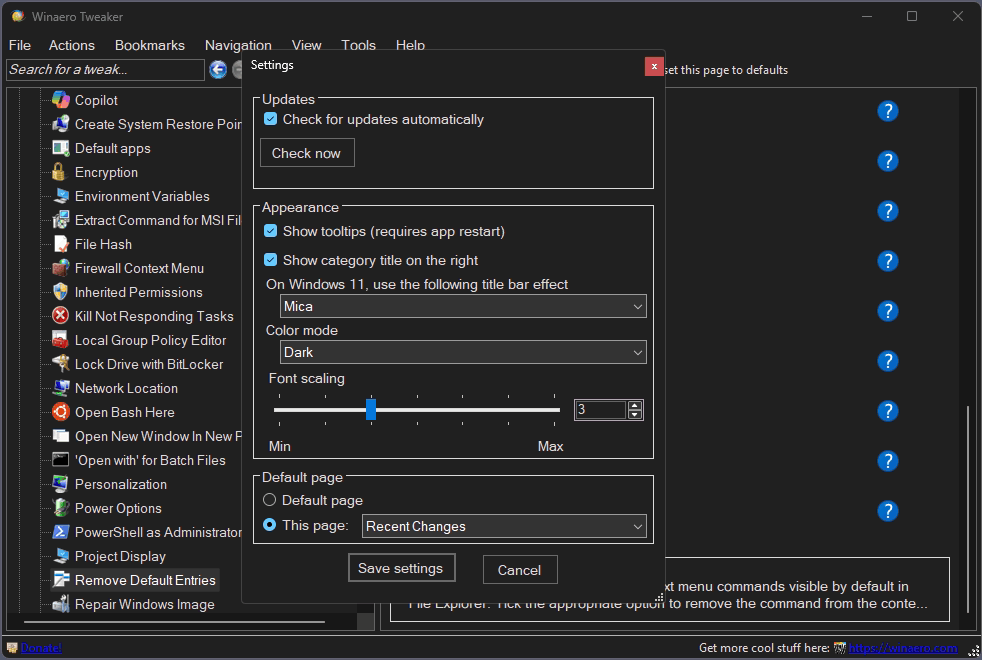Image resolution: width=982 pixels, height=660 pixels.
Task: Adjust the Font scaling slider
Action: tap(371, 409)
